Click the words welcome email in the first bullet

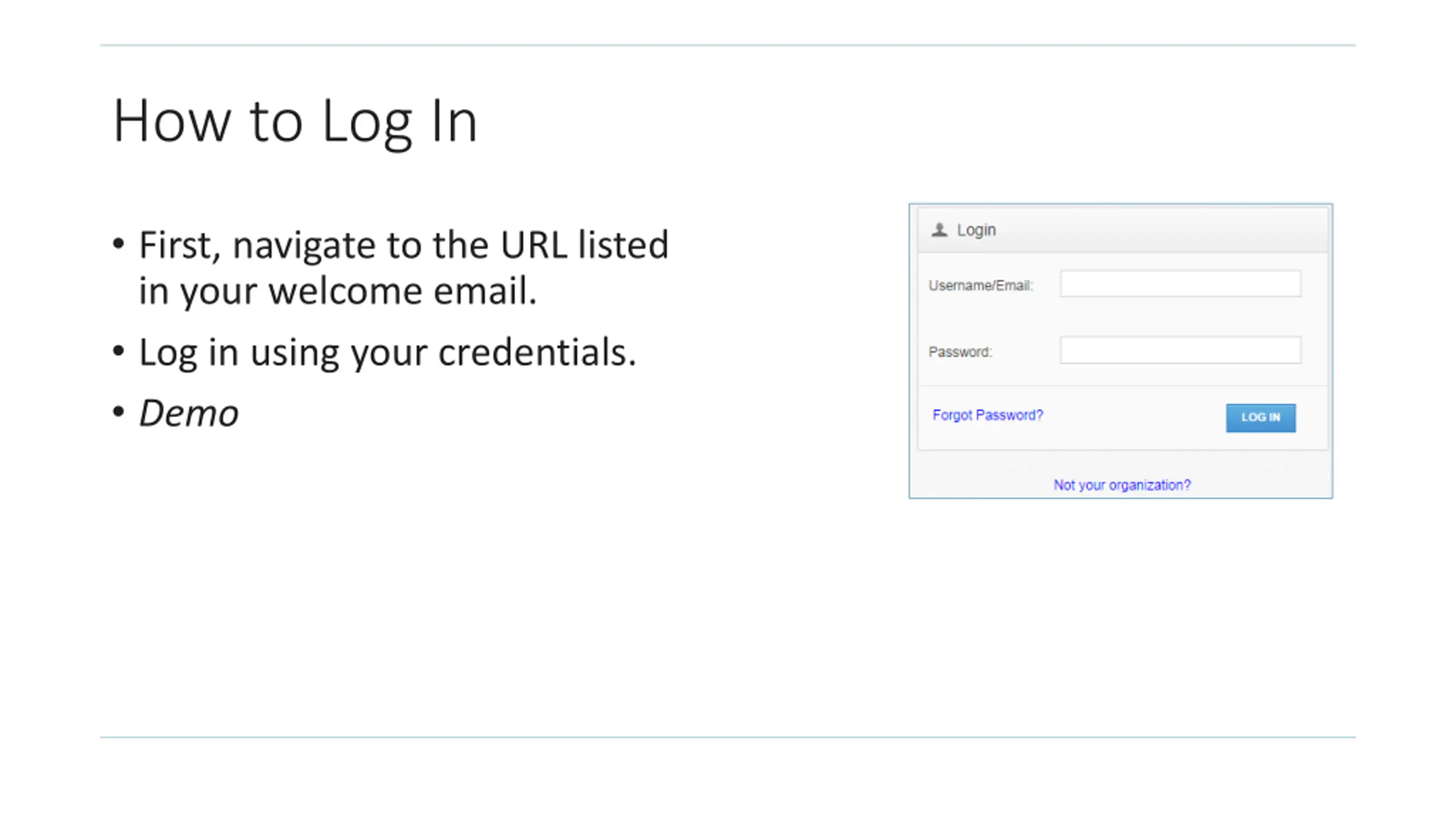(402, 291)
